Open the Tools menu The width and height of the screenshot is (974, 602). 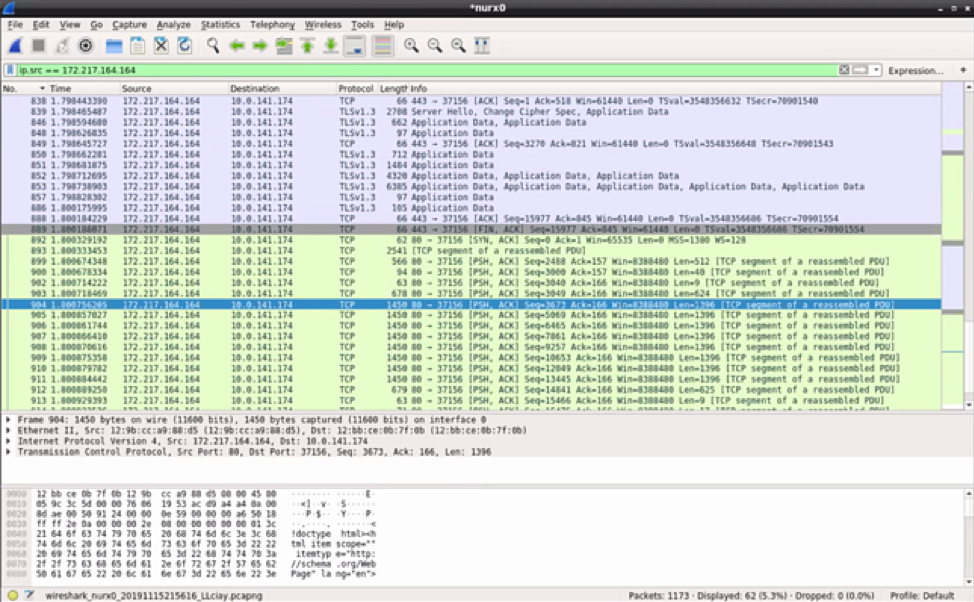(362, 25)
